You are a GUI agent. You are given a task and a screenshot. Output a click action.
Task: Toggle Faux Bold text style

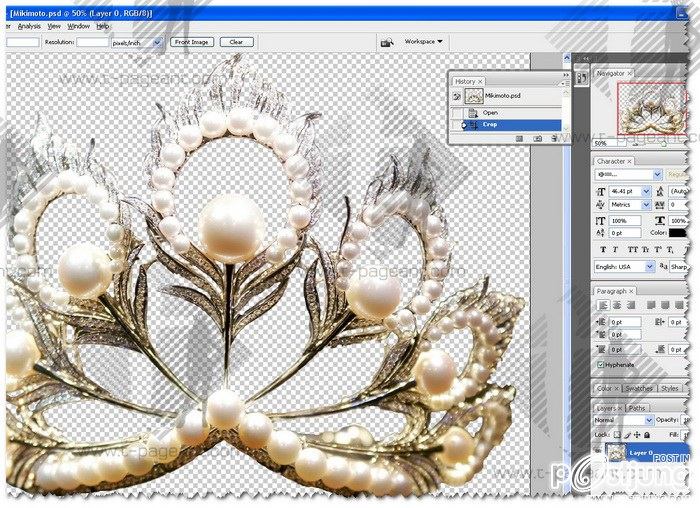[603, 250]
